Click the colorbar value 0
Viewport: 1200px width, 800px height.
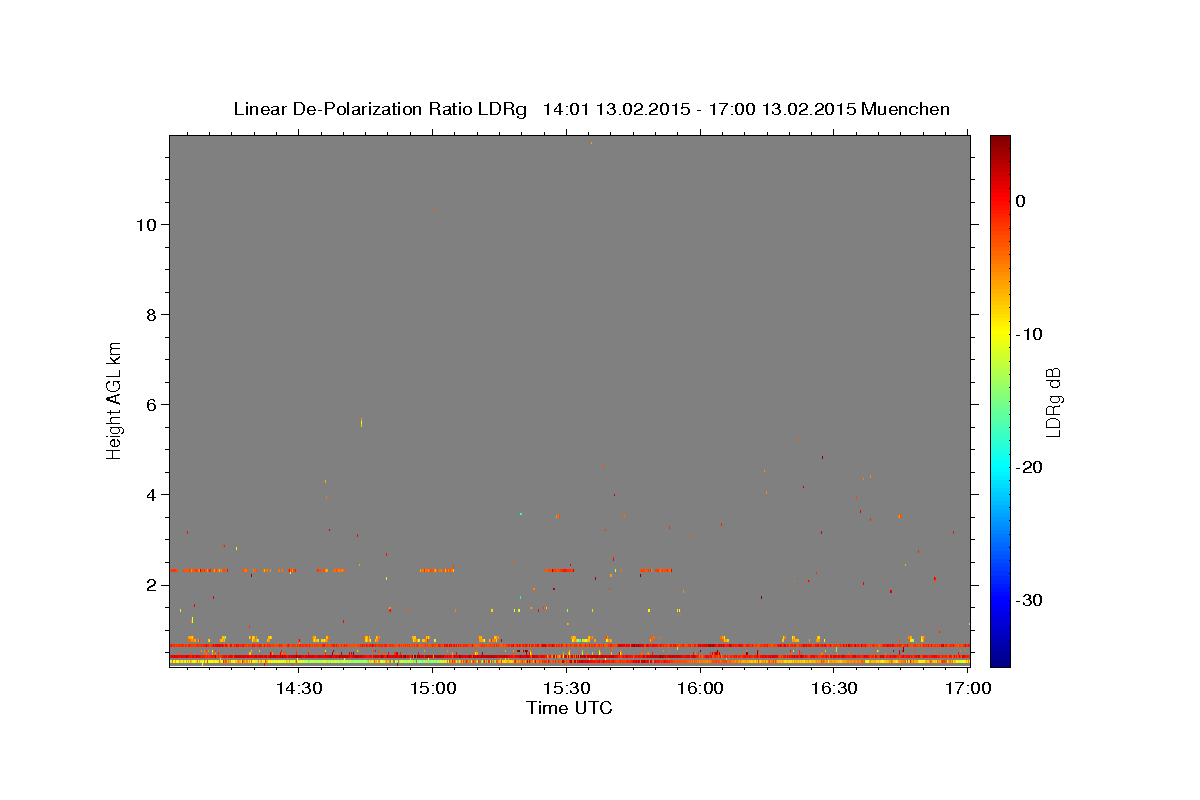pos(1021,201)
